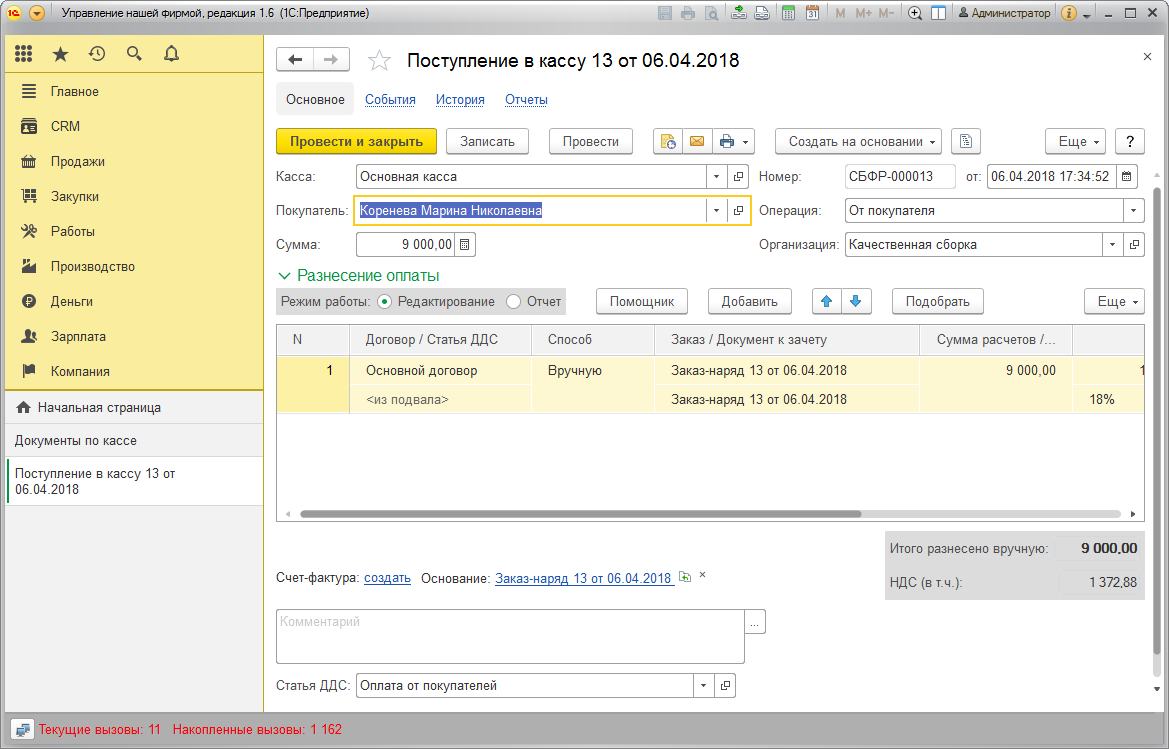Move row up with blue arrow
1169x749 pixels.
[826, 301]
